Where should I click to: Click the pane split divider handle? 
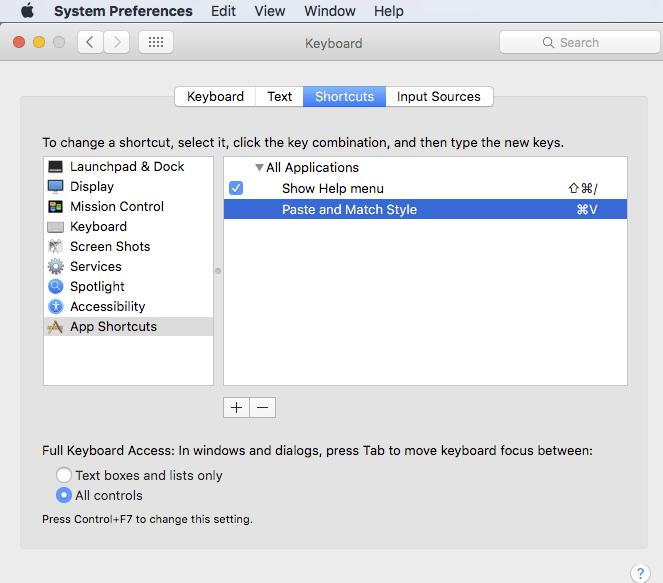coord(218,271)
